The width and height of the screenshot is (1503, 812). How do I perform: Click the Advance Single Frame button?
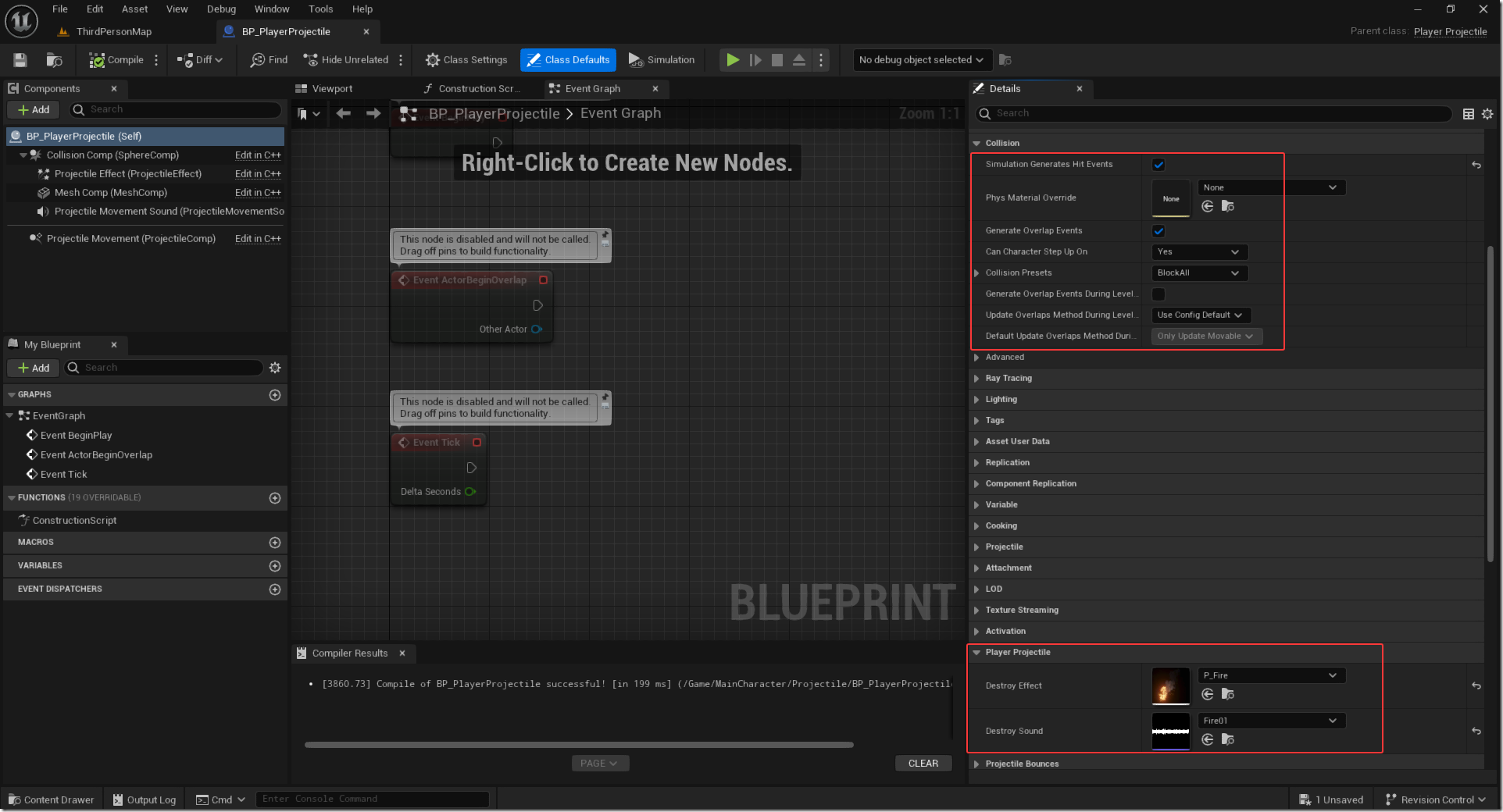(x=755, y=60)
